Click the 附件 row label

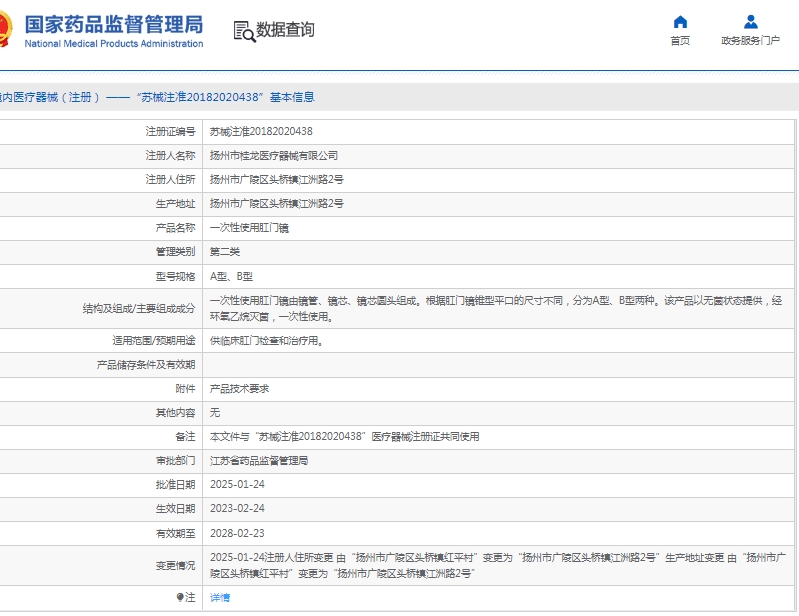point(185,389)
